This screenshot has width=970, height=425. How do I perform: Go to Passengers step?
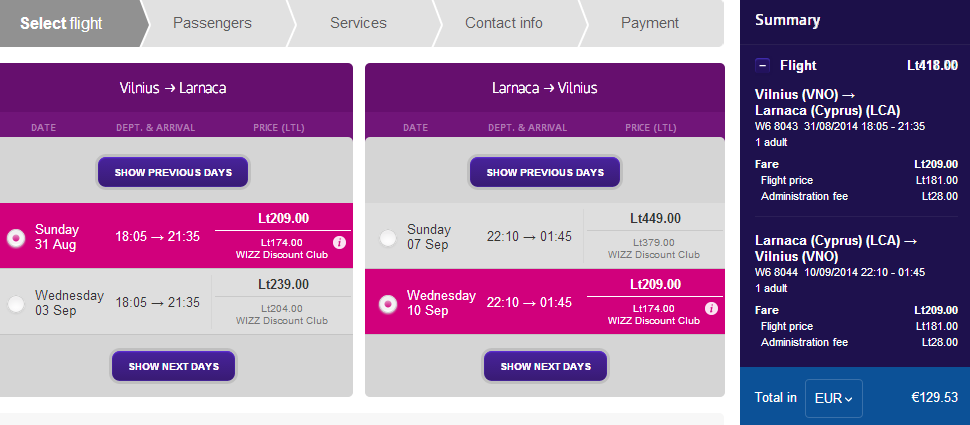click(x=212, y=23)
